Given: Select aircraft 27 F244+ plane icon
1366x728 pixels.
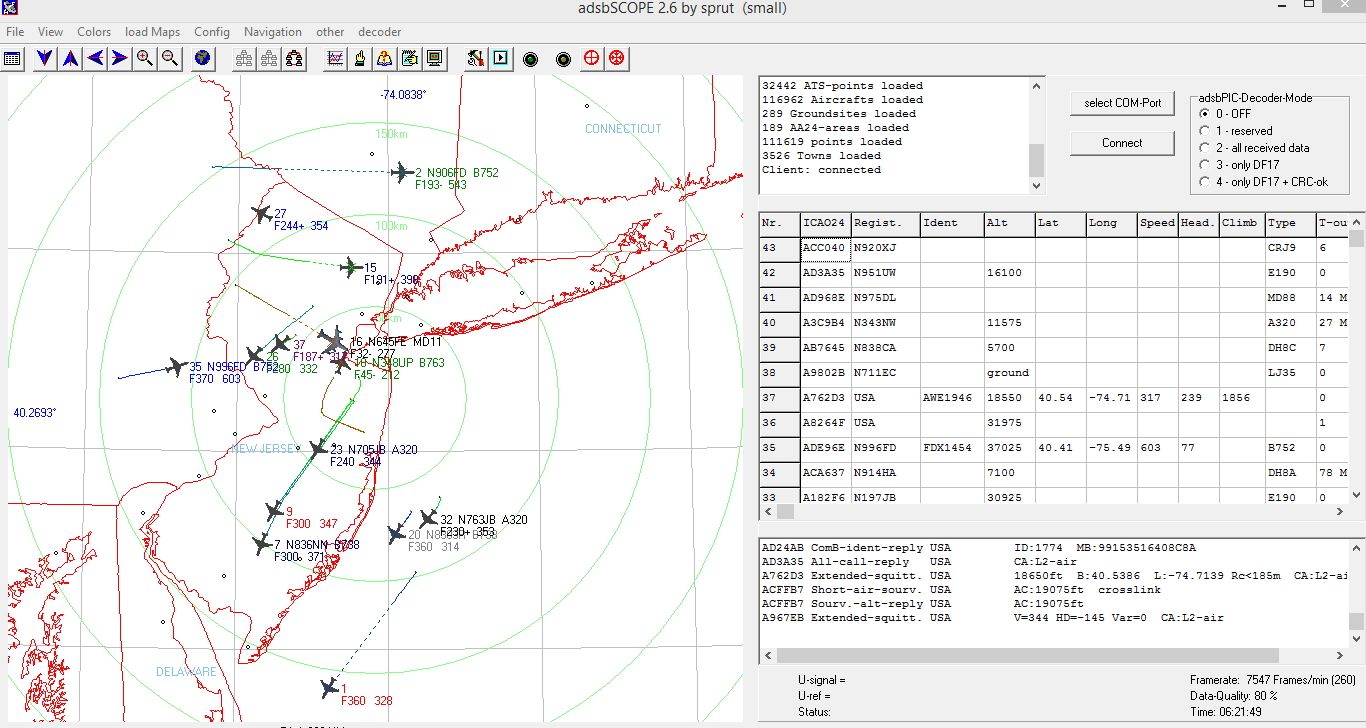Looking at the screenshot, I should (x=262, y=214).
